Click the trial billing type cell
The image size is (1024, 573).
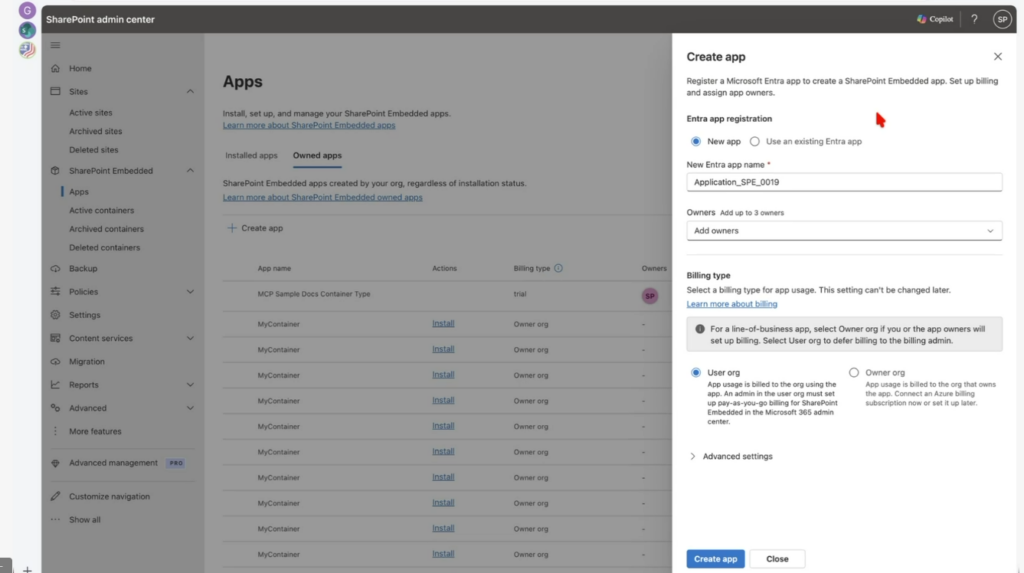520,294
